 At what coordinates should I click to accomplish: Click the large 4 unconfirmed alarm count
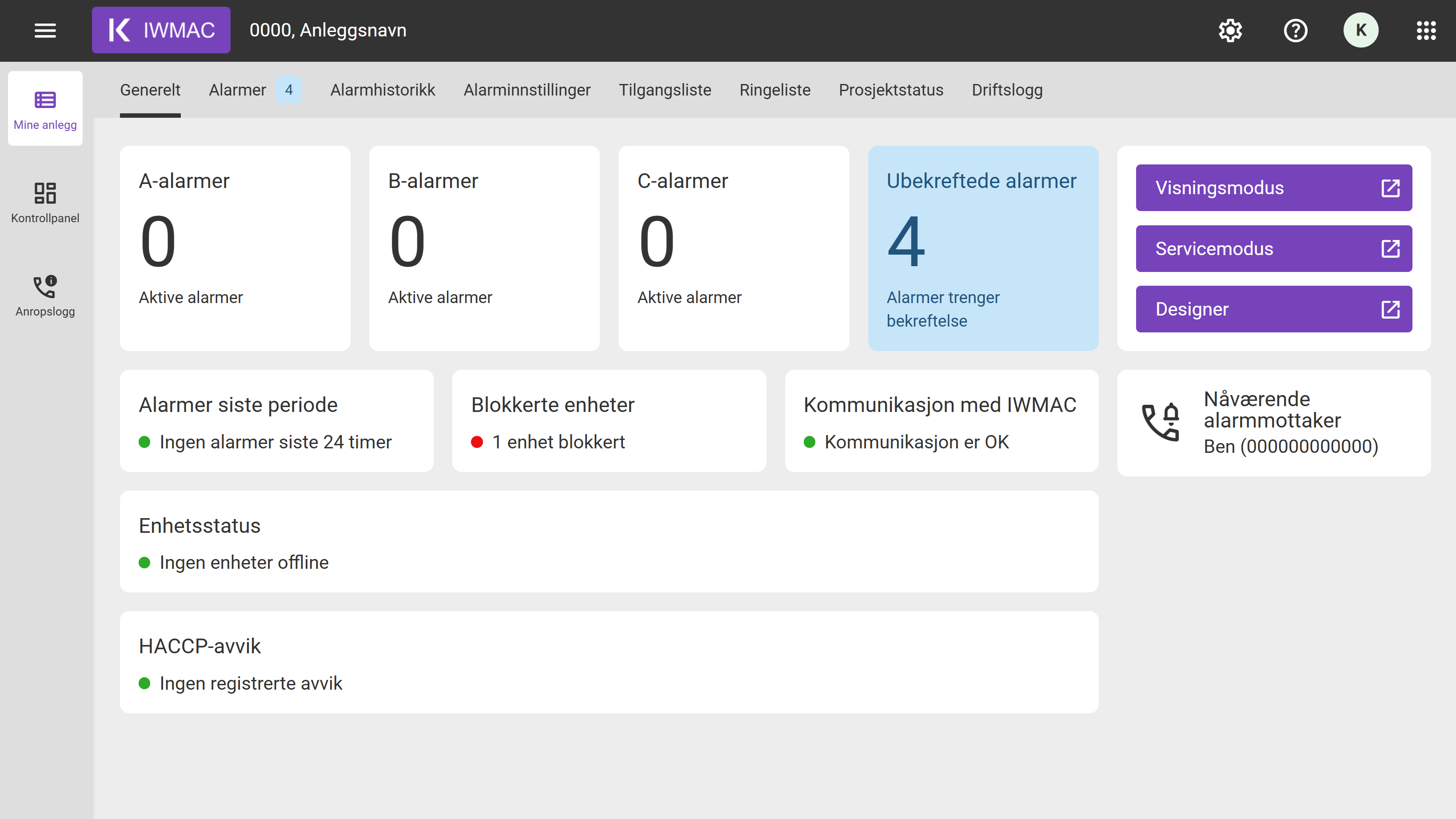(906, 241)
